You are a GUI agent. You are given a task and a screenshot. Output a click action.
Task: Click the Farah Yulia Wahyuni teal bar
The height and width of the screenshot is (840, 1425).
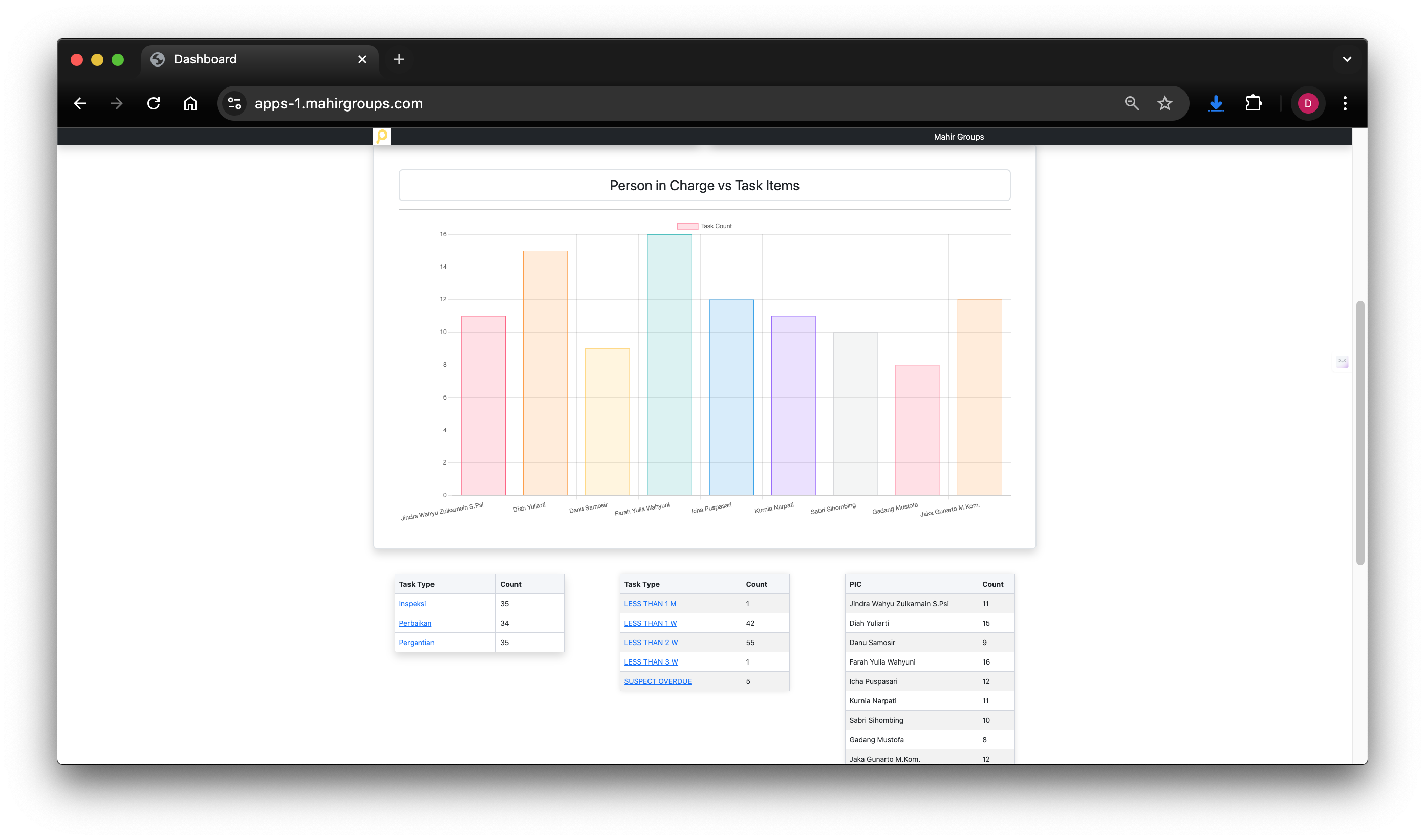click(669, 365)
